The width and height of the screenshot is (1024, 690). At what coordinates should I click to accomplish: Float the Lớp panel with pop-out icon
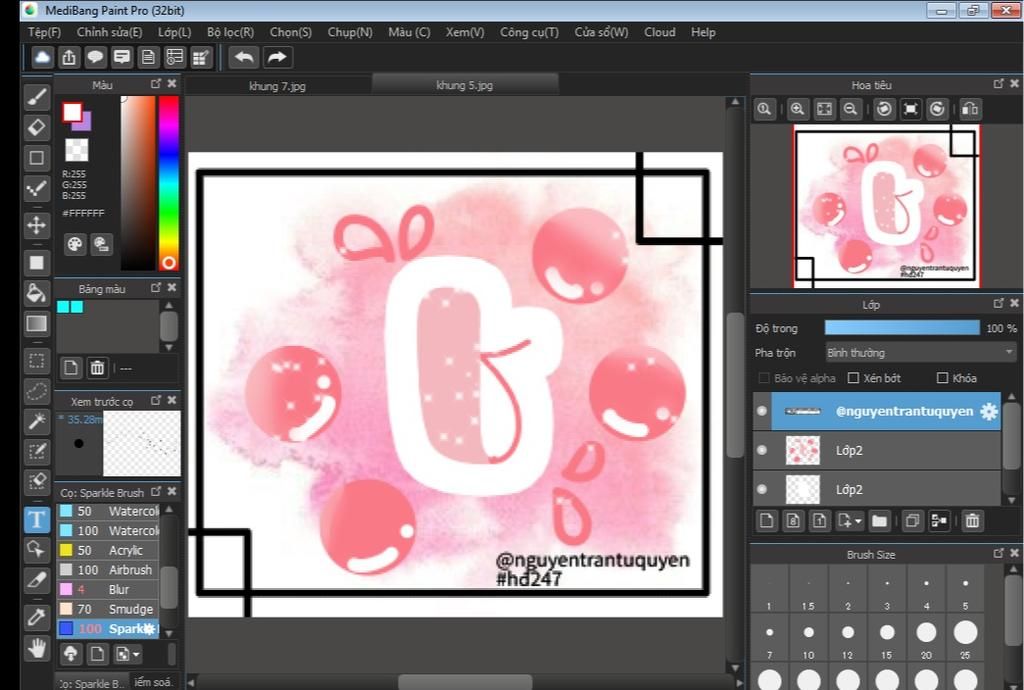[999, 304]
